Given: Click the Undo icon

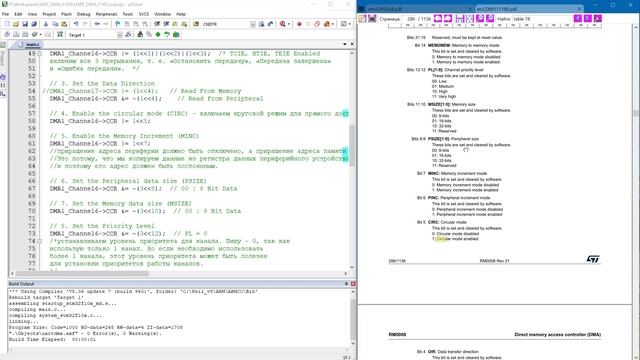Looking at the screenshot, I should (x=76, y=24).
